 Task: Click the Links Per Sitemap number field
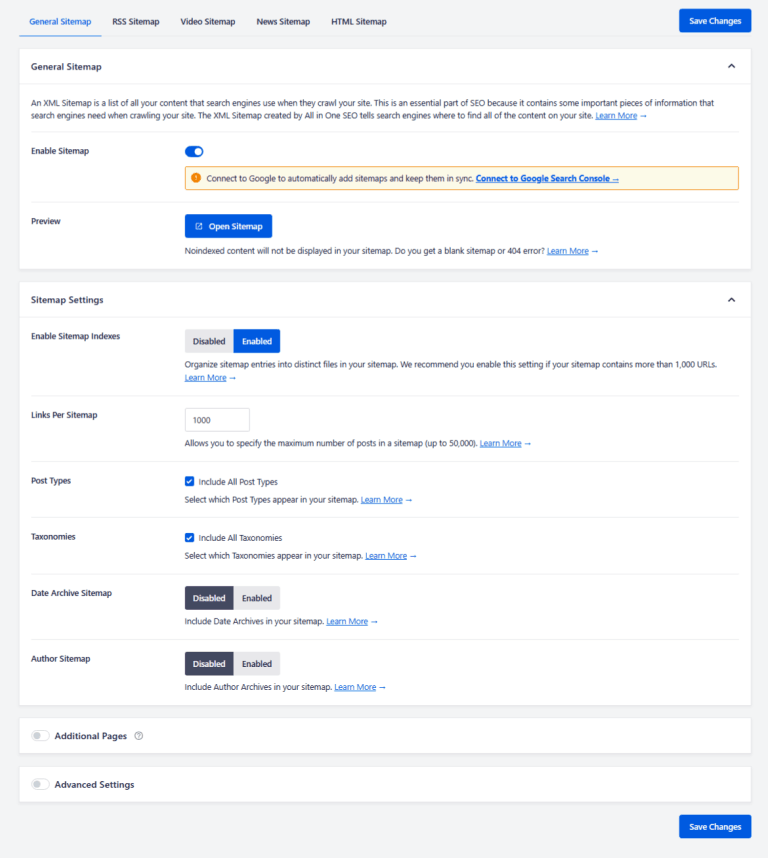217,420
